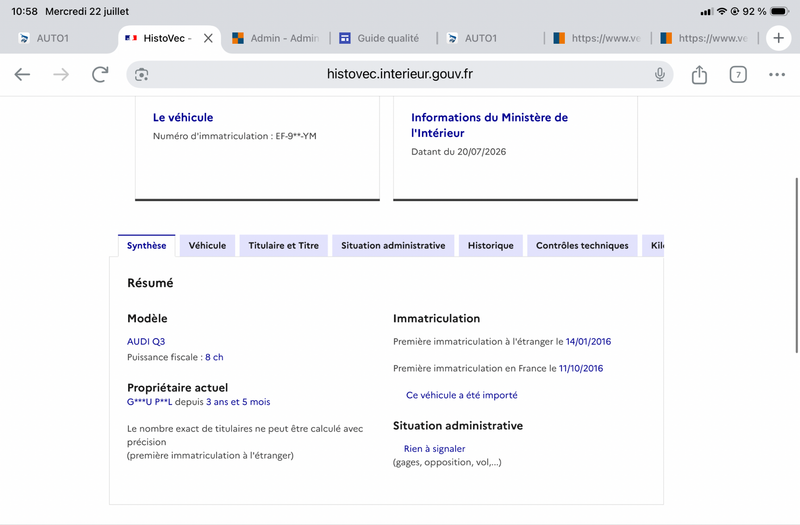Click the registration number EF-9**-YM line

pyautogui.click(x=235, y=136)
